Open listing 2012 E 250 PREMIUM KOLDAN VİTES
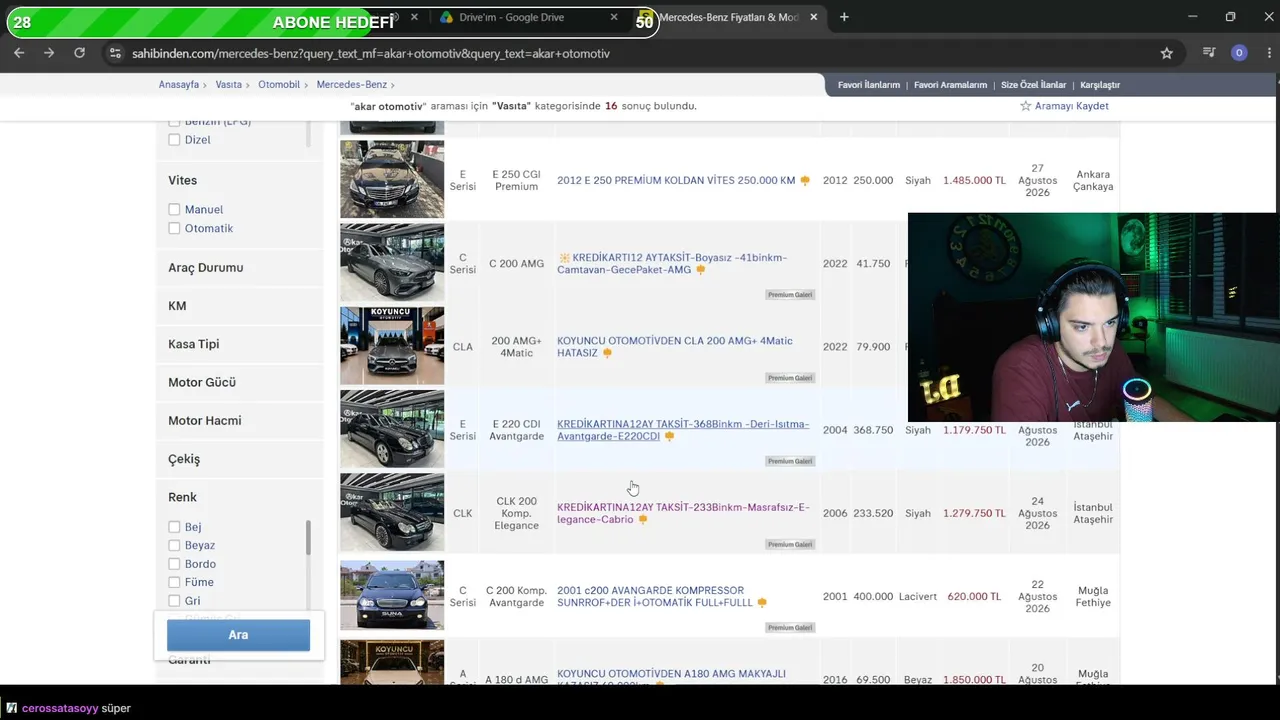This screenshot has width=1280, height=720. tap(676, 181)
